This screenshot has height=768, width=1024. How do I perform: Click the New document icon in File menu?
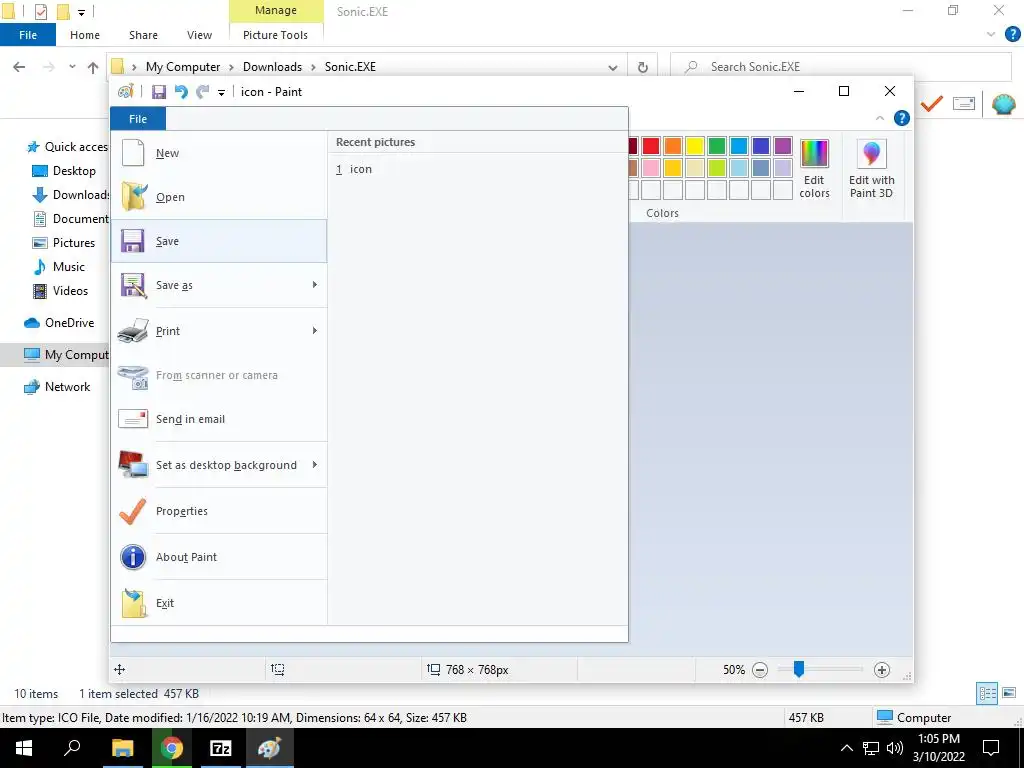point(133,153)
